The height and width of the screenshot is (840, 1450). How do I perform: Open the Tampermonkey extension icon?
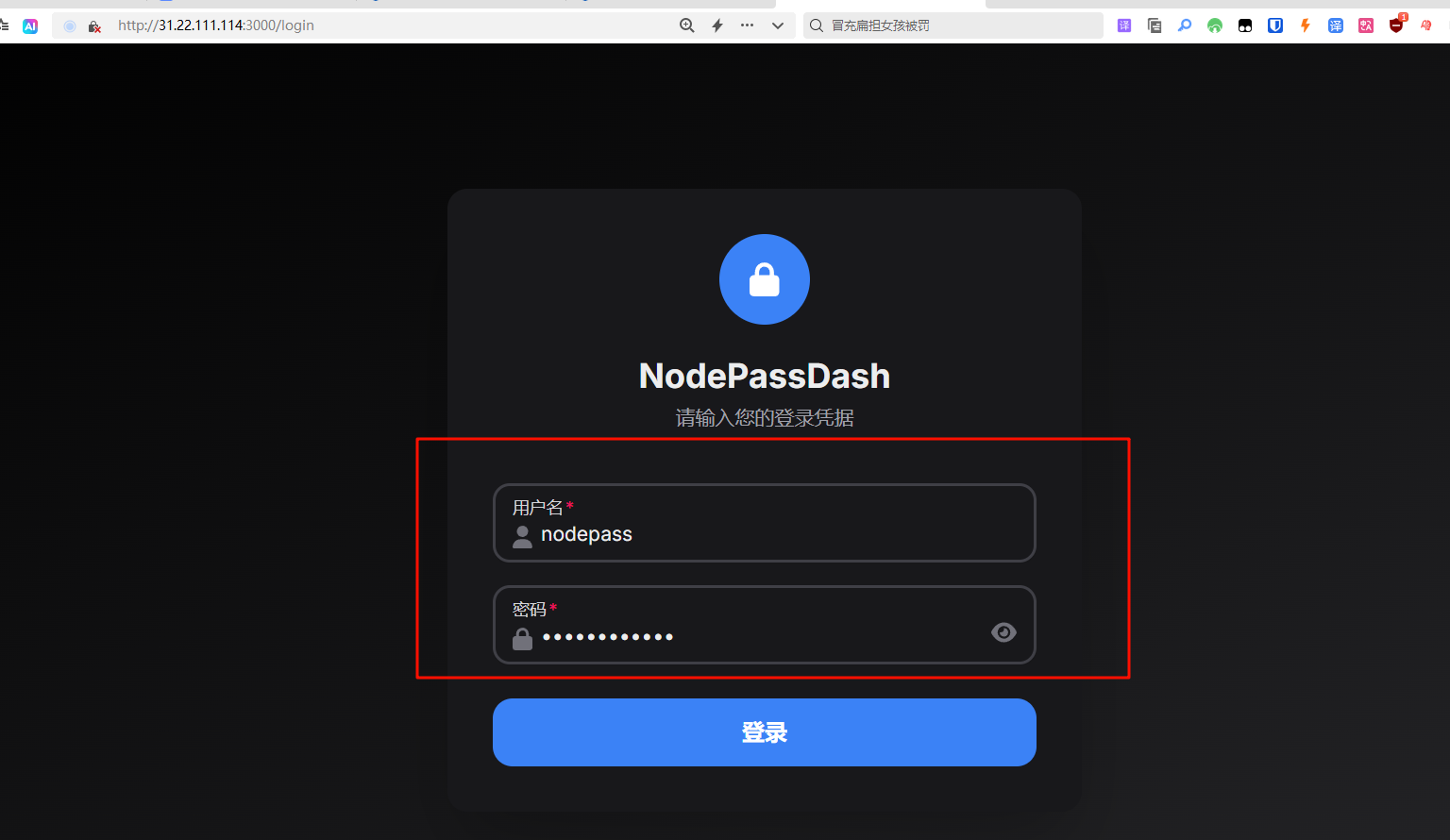coord(1245,25)
